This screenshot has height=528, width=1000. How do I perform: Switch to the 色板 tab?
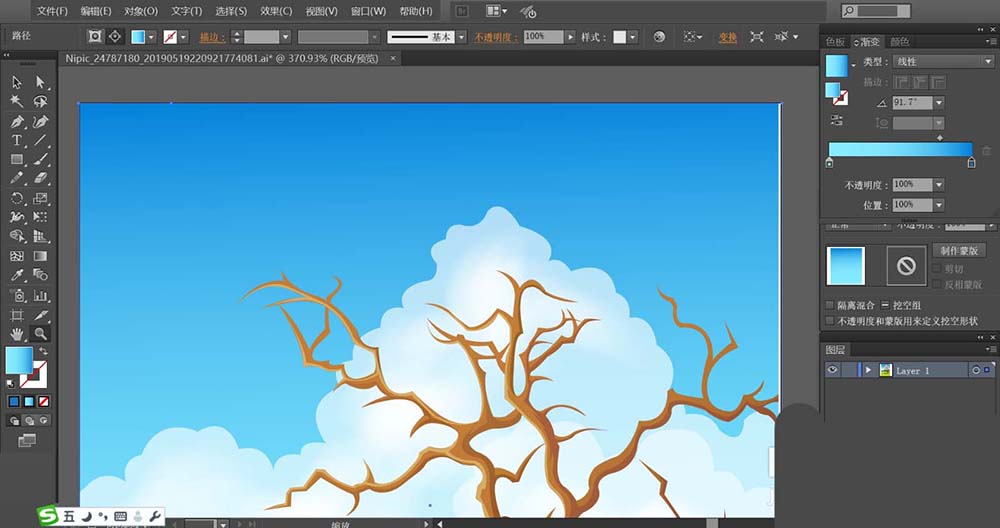[835, 41]
